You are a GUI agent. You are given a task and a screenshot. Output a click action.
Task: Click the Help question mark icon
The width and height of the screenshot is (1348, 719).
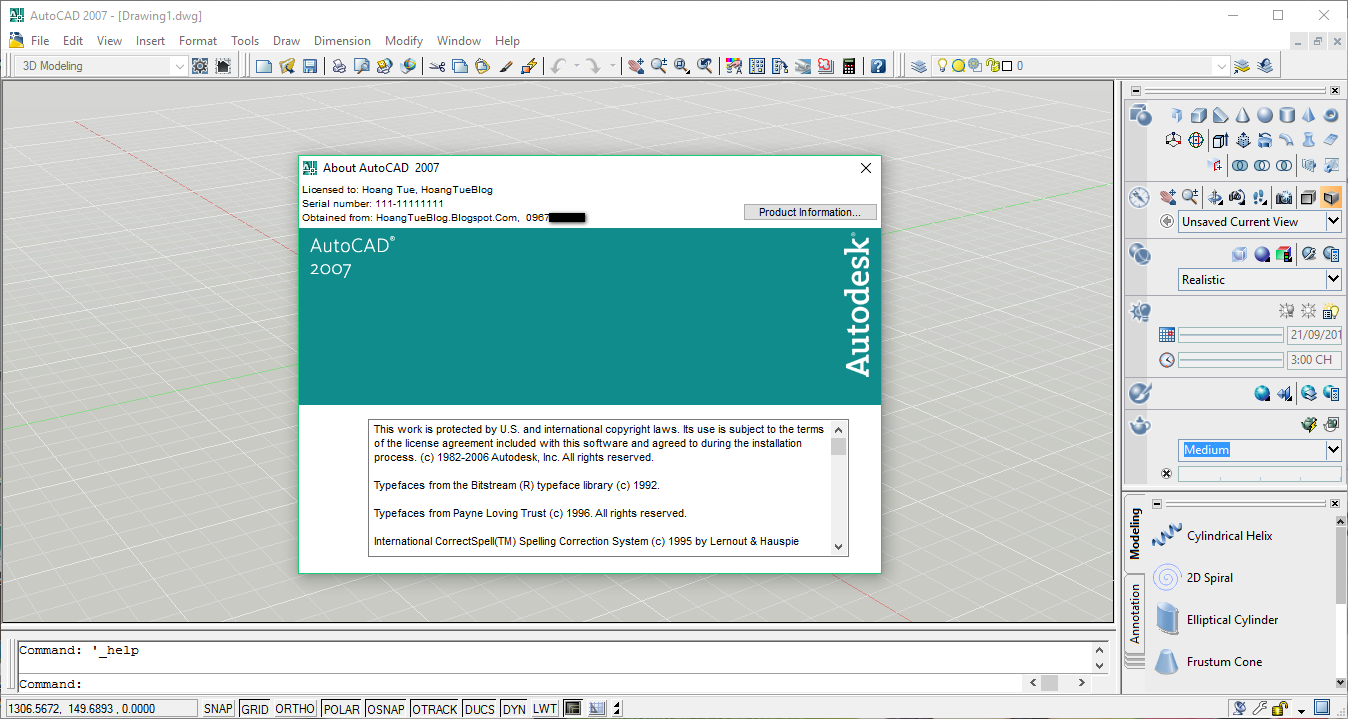pos(878,66)
